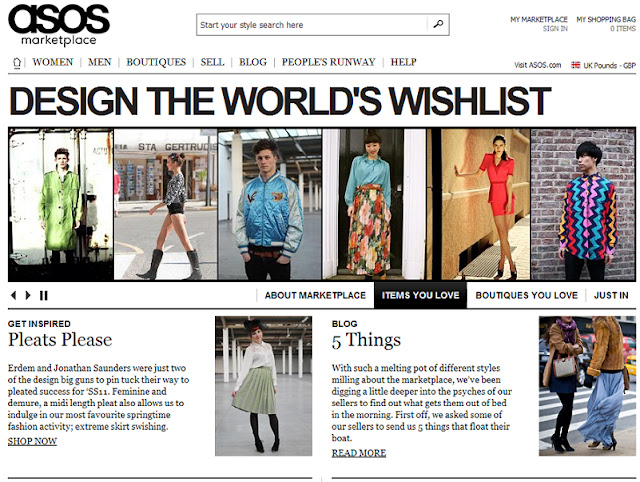Click the READ MORE link
The image size is (640, 482).
click(x=359, y=453)
